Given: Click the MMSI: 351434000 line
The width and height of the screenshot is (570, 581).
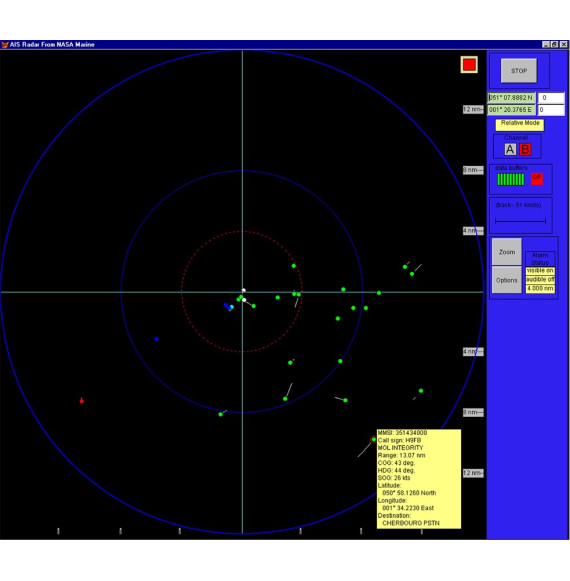Looking at the screenshot, I should tap(402, 433).
